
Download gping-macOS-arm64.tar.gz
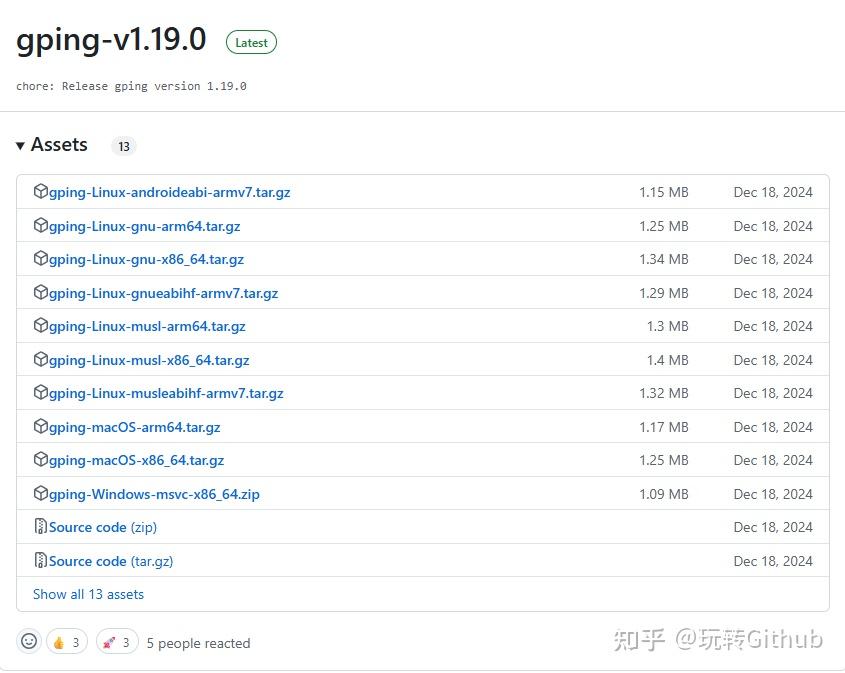point(135,427)
